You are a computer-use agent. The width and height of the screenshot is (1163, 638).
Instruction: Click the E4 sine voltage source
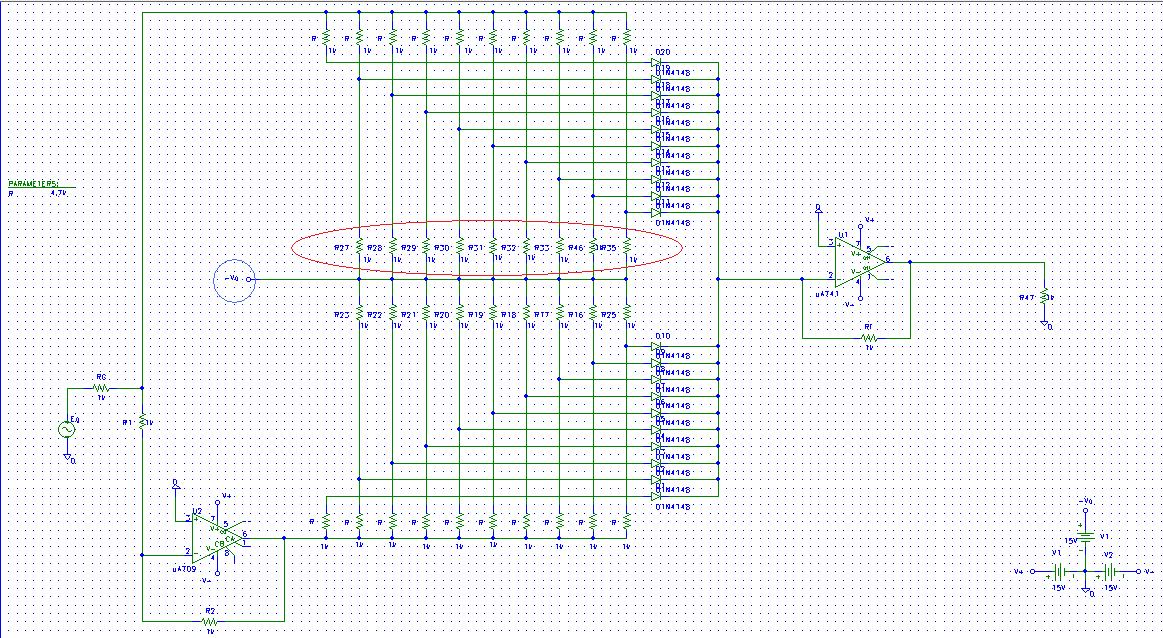tap(67, 429)
